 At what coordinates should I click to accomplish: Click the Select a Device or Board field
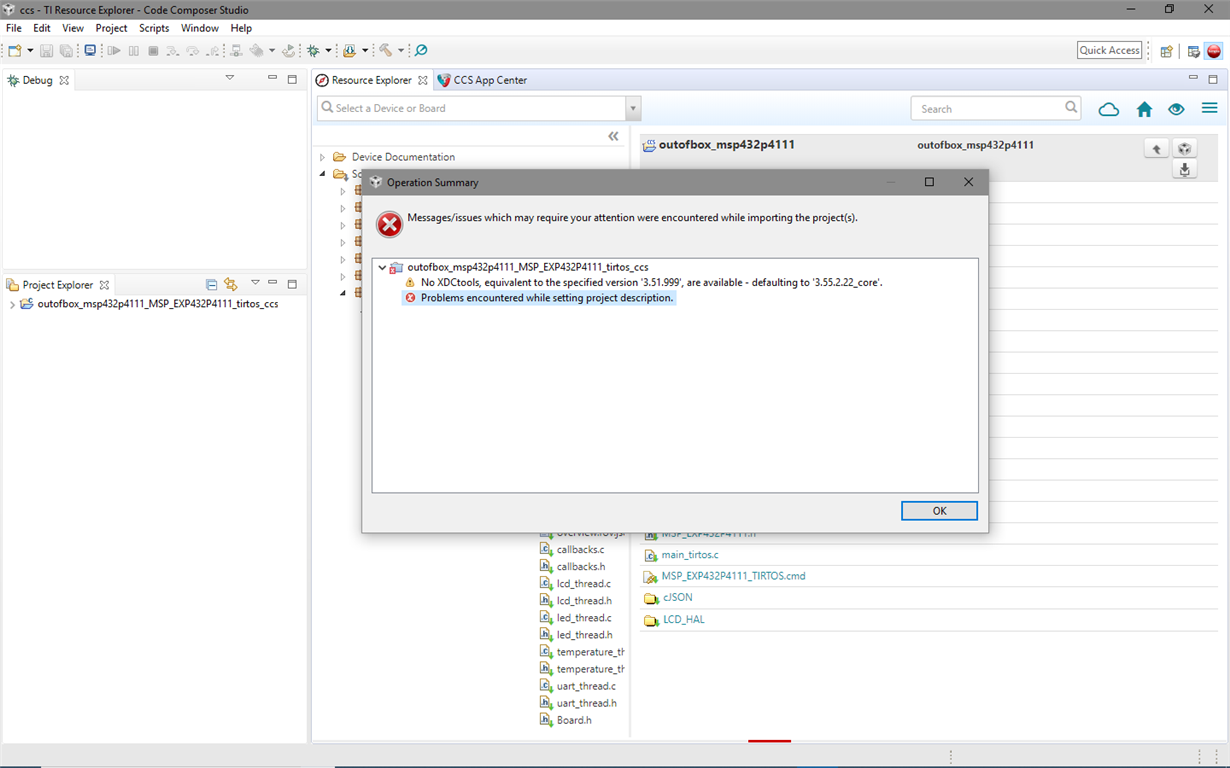pos(471,108)
